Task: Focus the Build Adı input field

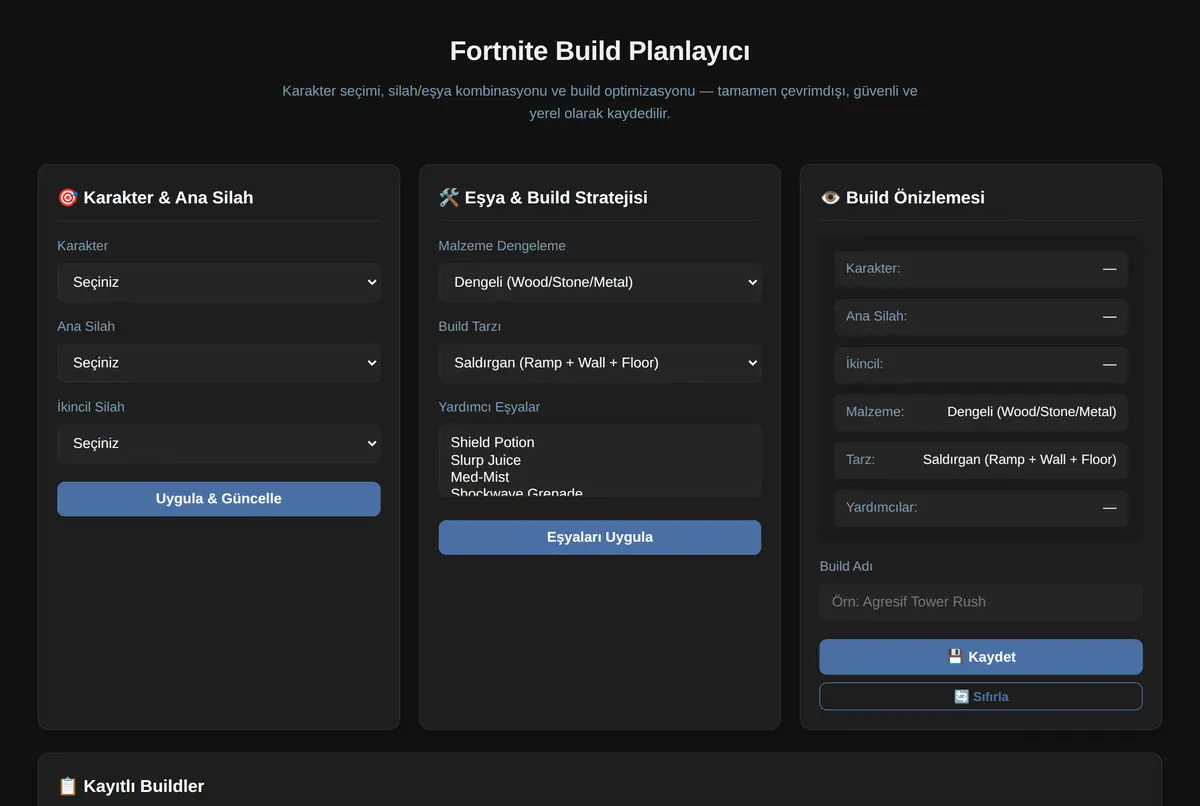Action: 980,602
